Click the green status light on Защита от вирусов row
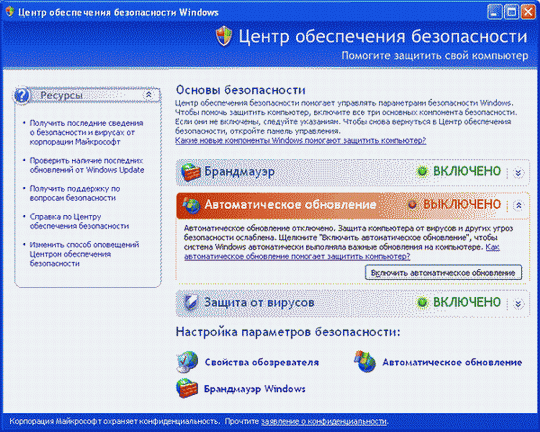 pyautogui.click(x=422, y=302)
